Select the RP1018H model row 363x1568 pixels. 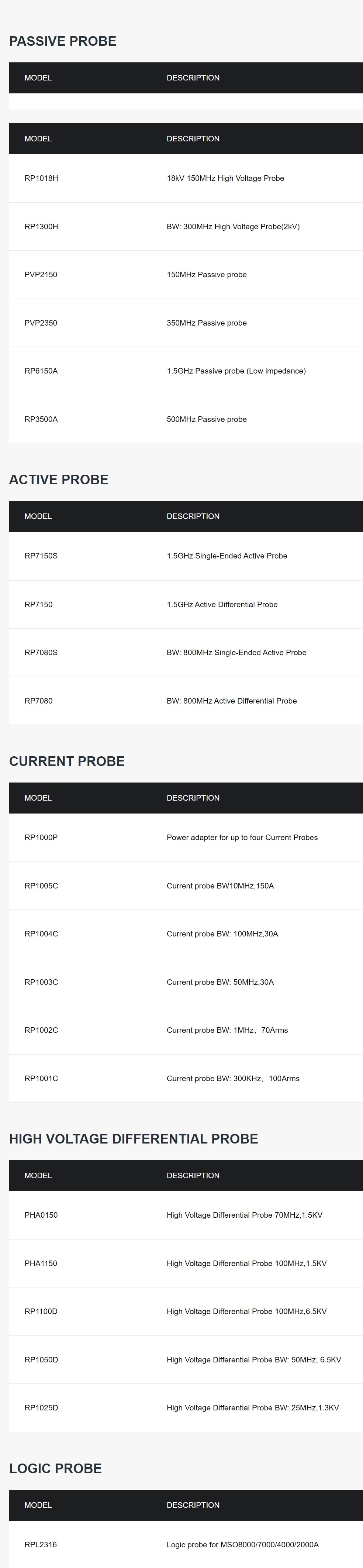(186, 178)
